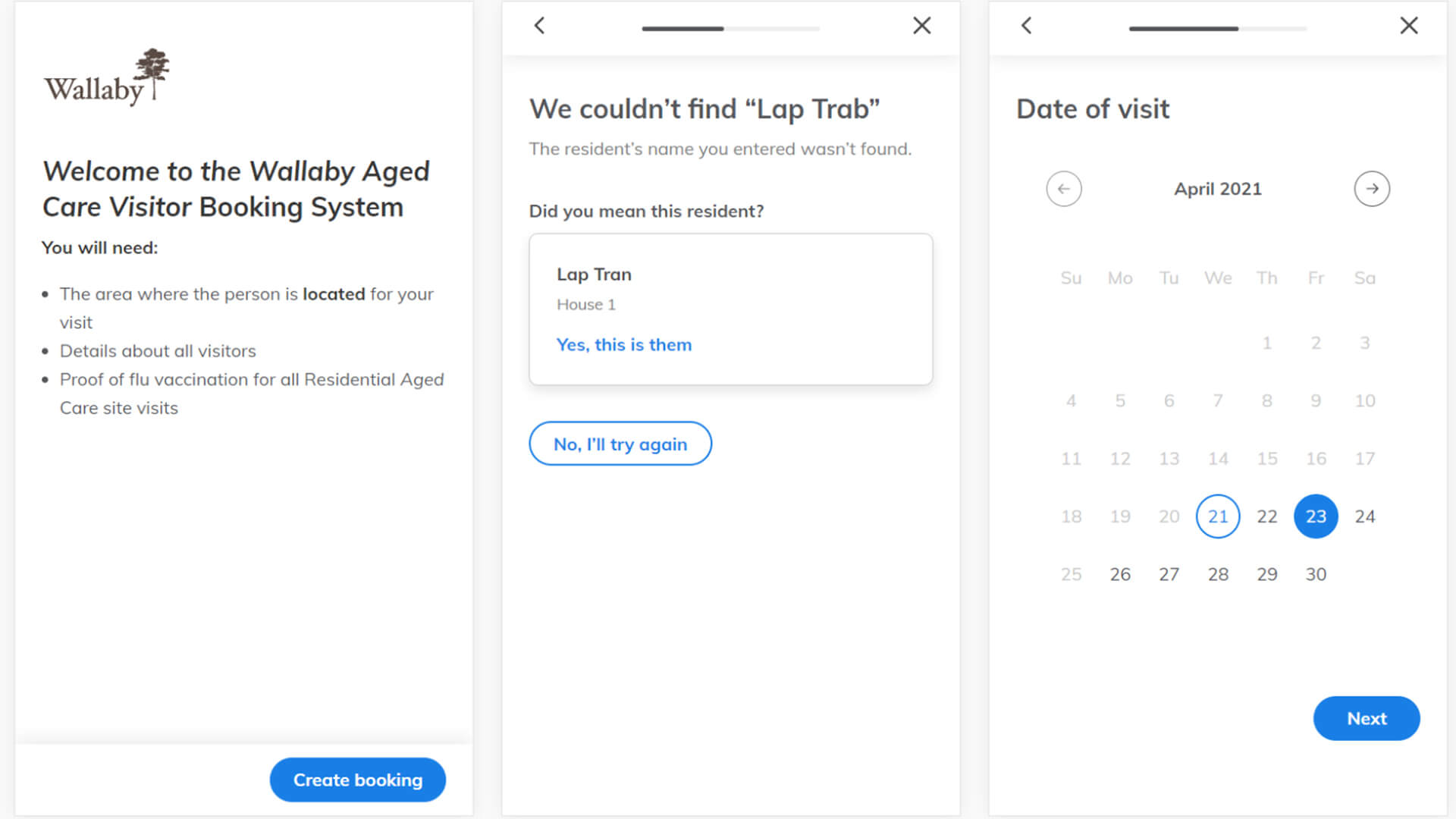
Task: Select April 21 on the calendar
Action: (x=1217, y=516)
